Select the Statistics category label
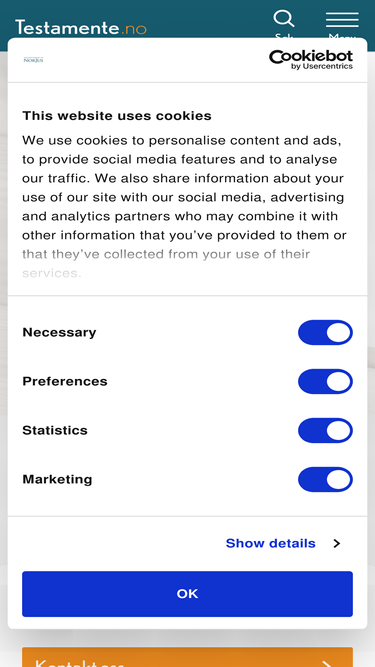Screen dimensions: 375x667 click(55, 430)
